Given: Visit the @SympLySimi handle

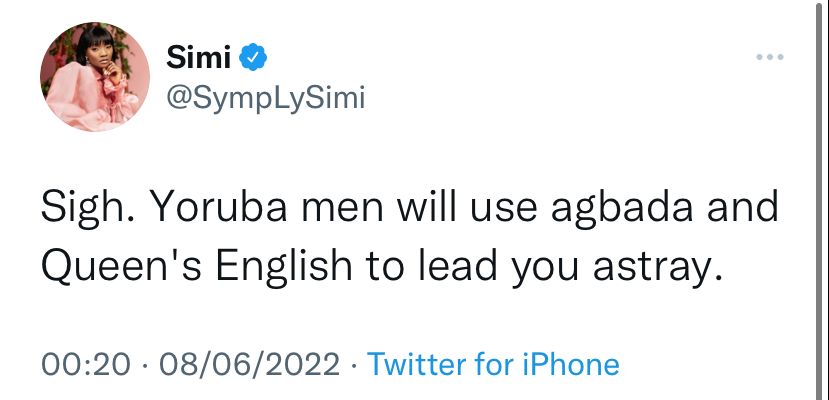Looking at the screenshot, I should pyautogui.click(x=266, y=99).
